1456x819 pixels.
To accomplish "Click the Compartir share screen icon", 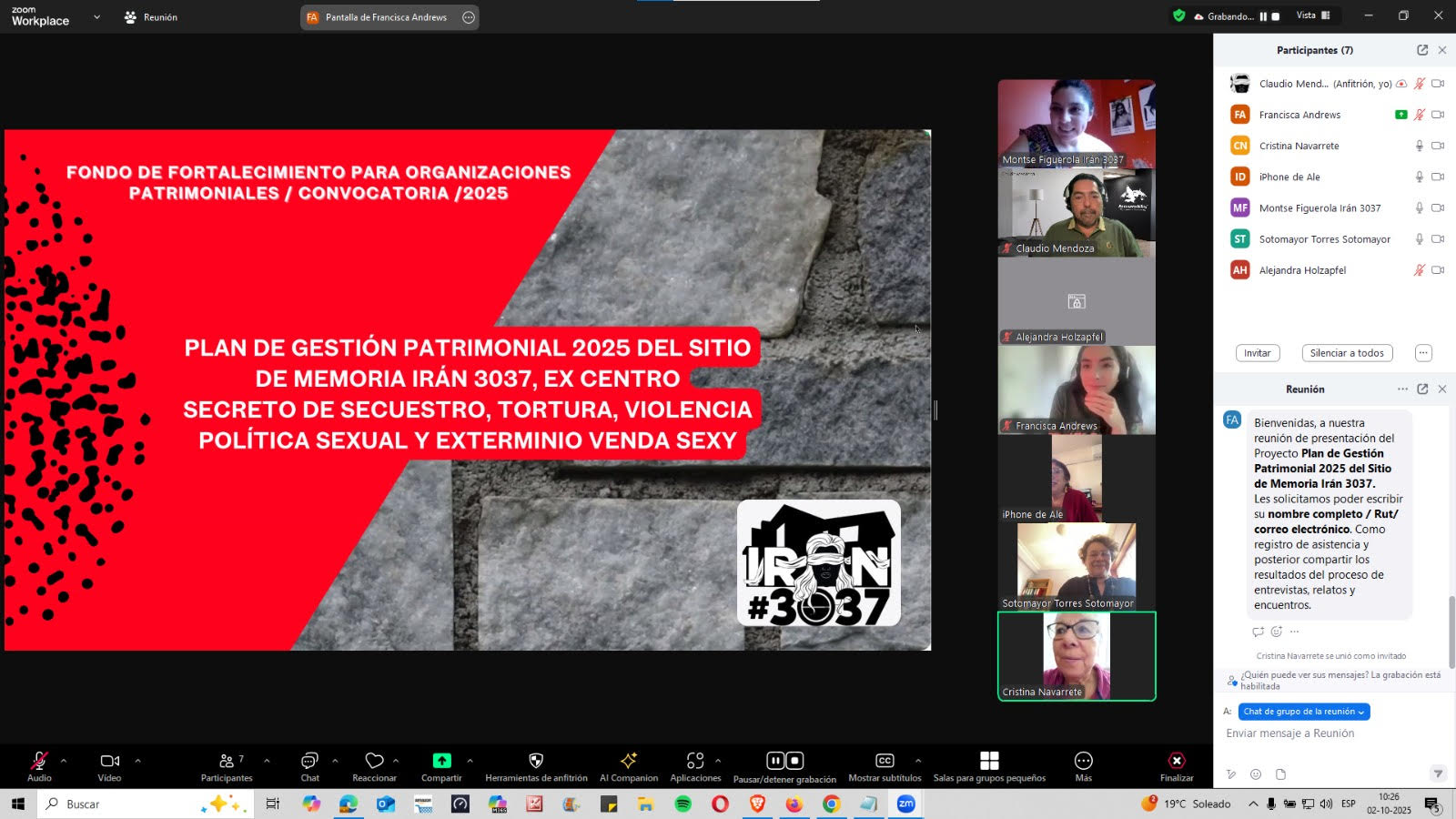I will pos(441,761).
